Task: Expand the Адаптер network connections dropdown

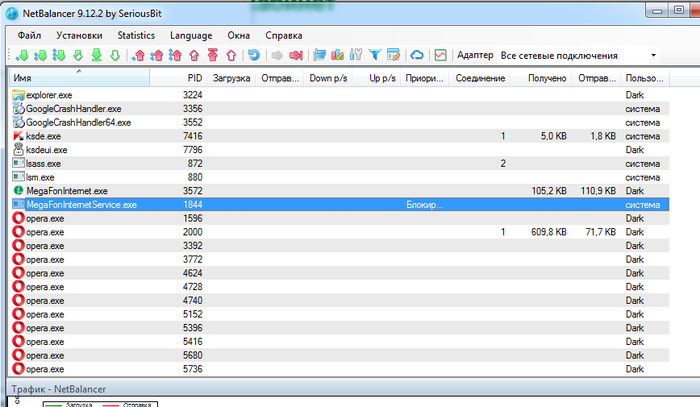Action: coord(653,55)
